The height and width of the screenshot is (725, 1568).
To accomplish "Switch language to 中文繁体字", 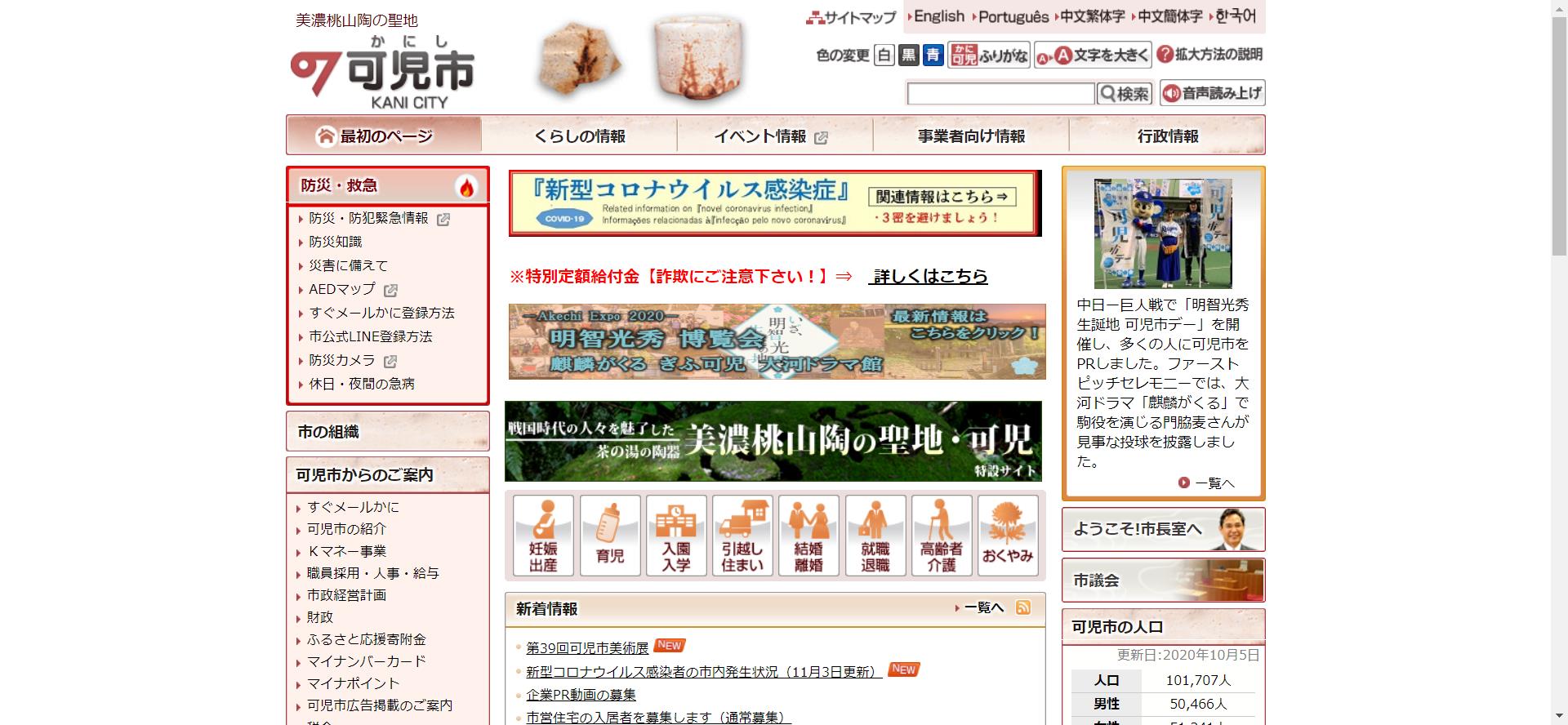I will (1091, 16).
